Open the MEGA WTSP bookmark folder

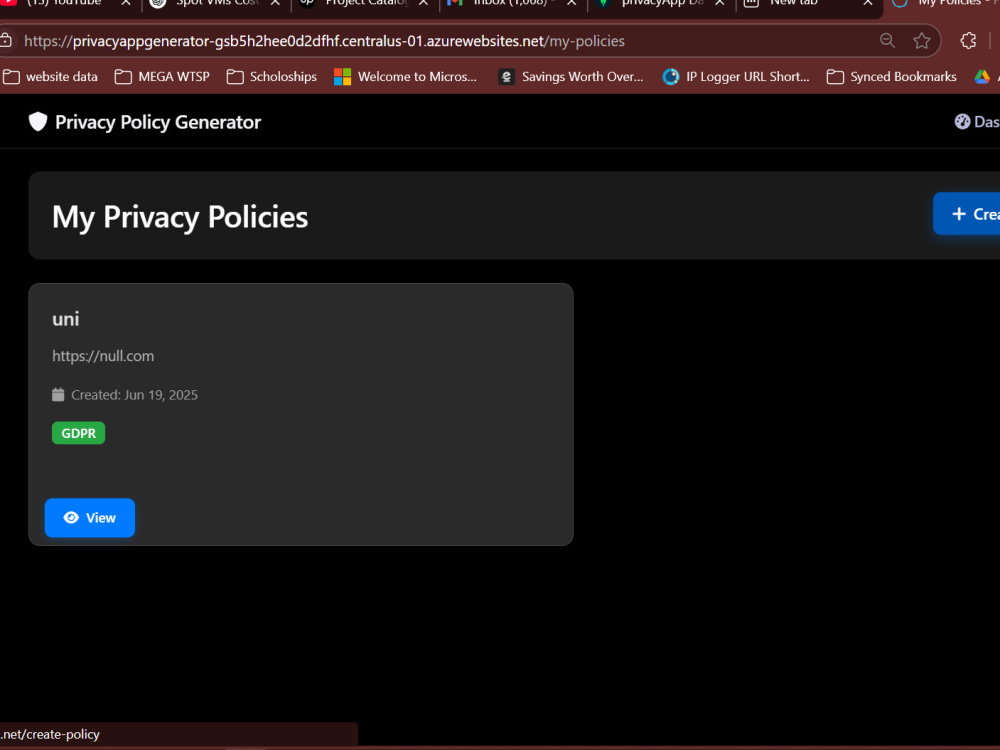(x=162, y=77)
